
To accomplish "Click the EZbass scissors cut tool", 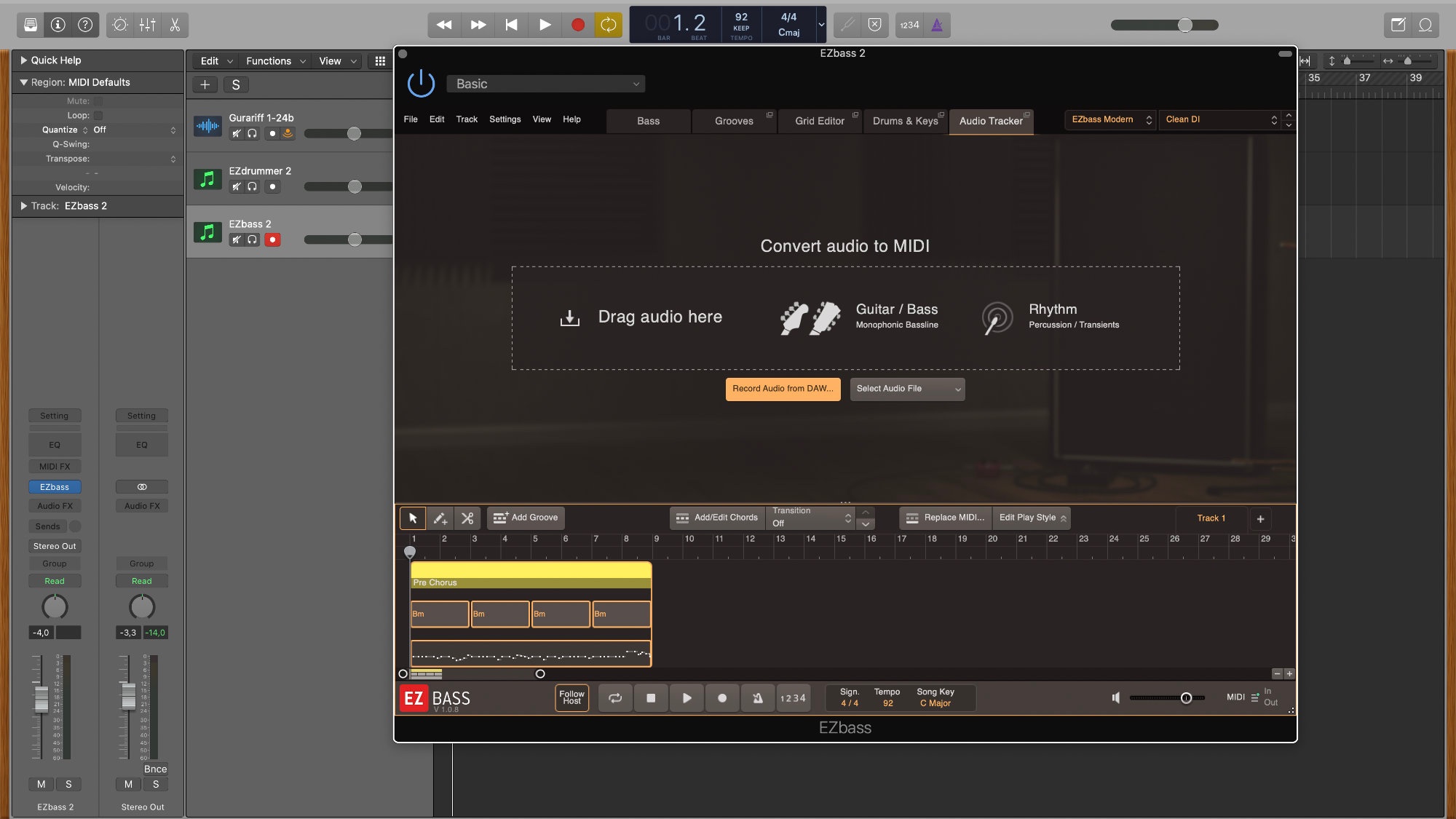I will [467, 518].
